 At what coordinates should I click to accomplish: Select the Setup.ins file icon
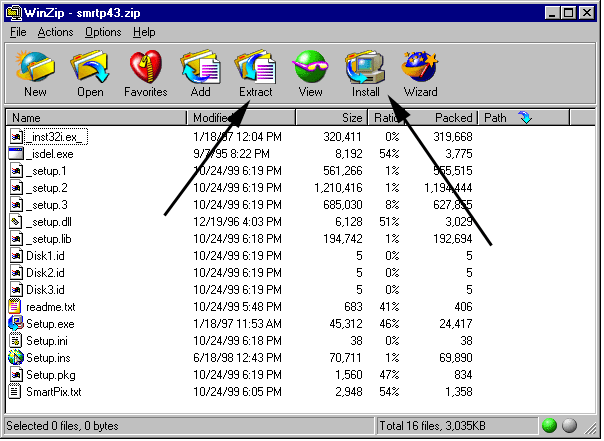tap(16, 357)
